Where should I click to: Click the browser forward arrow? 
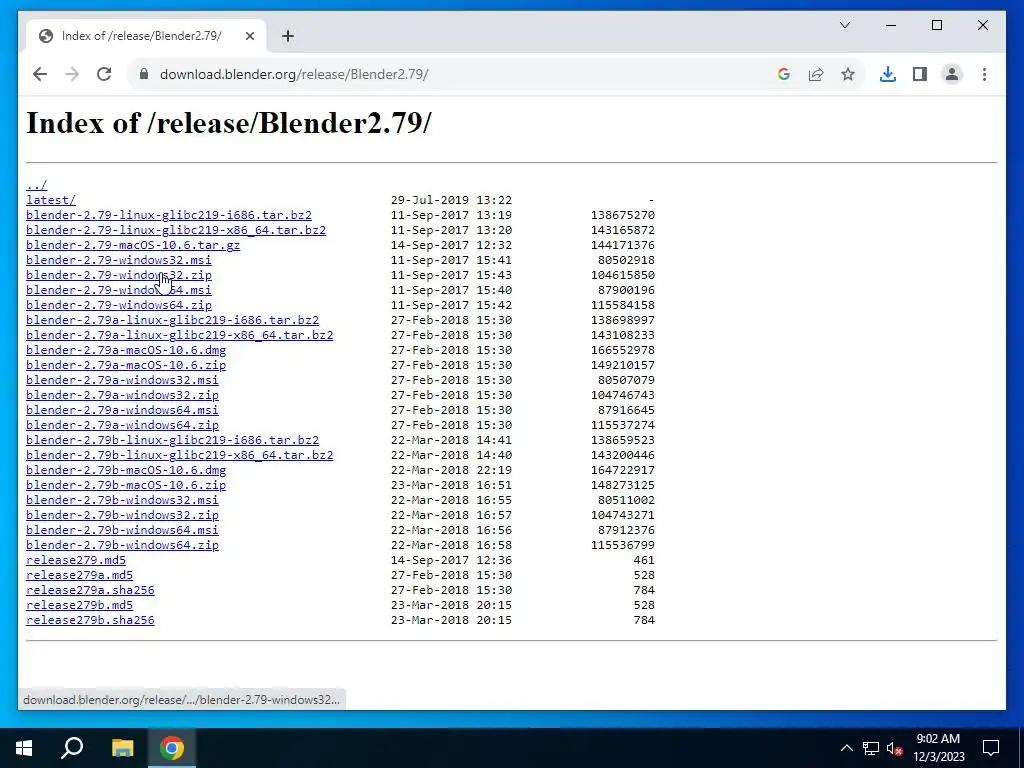pos(72,74)
